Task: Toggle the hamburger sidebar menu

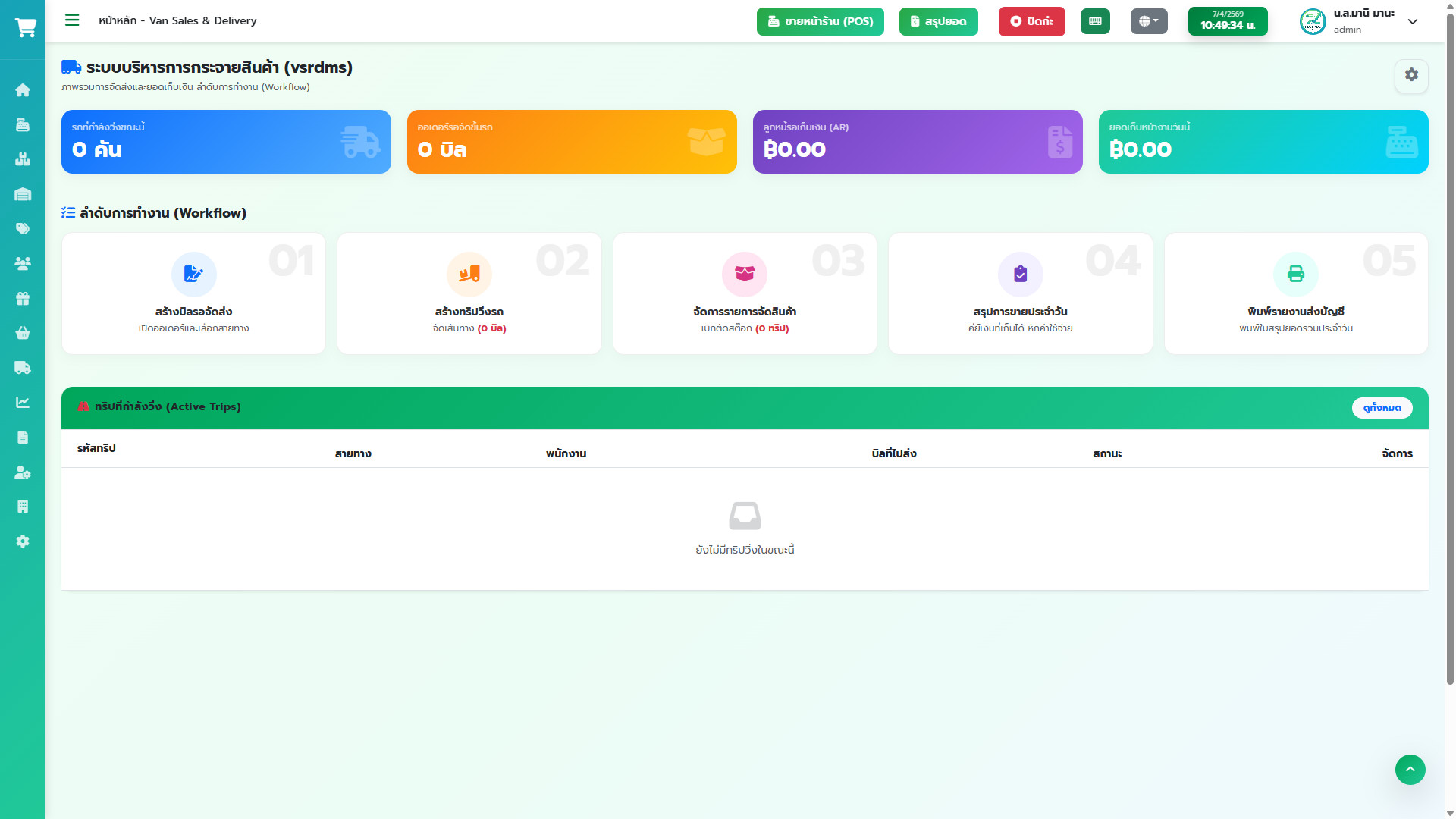Action: click(x=72, y=20)
